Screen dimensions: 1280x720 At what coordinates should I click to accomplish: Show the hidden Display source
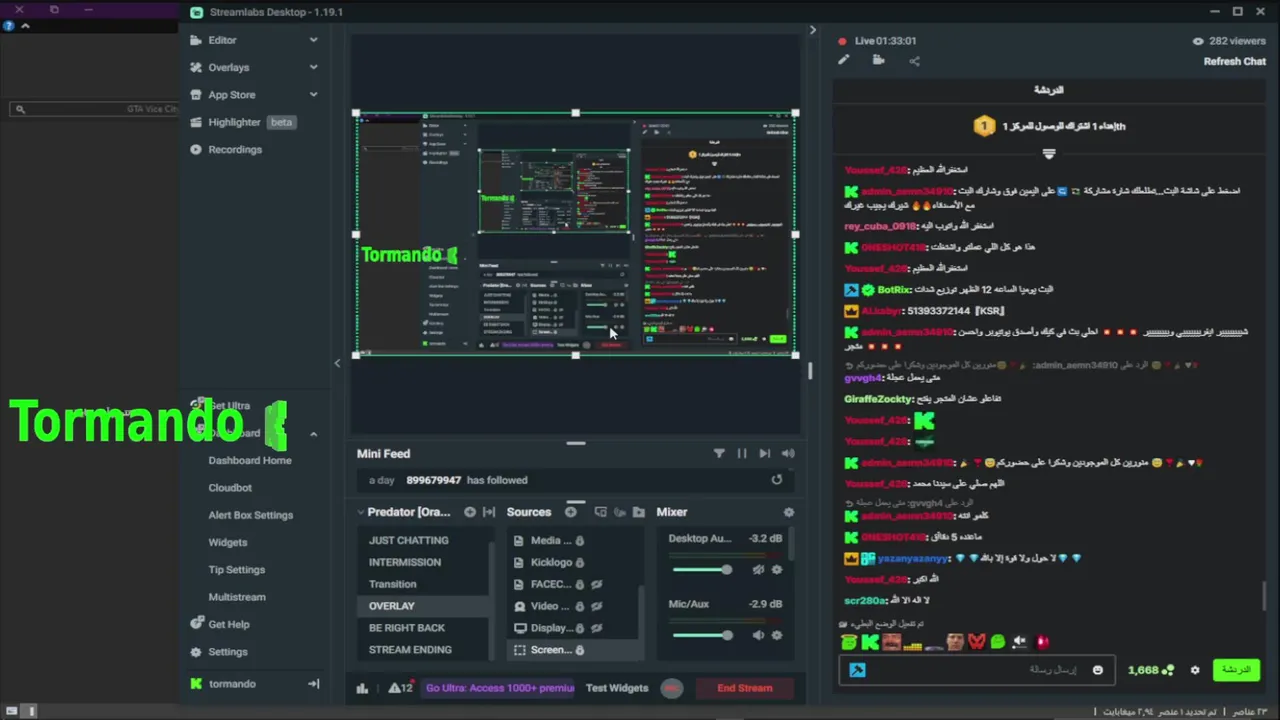597,628
